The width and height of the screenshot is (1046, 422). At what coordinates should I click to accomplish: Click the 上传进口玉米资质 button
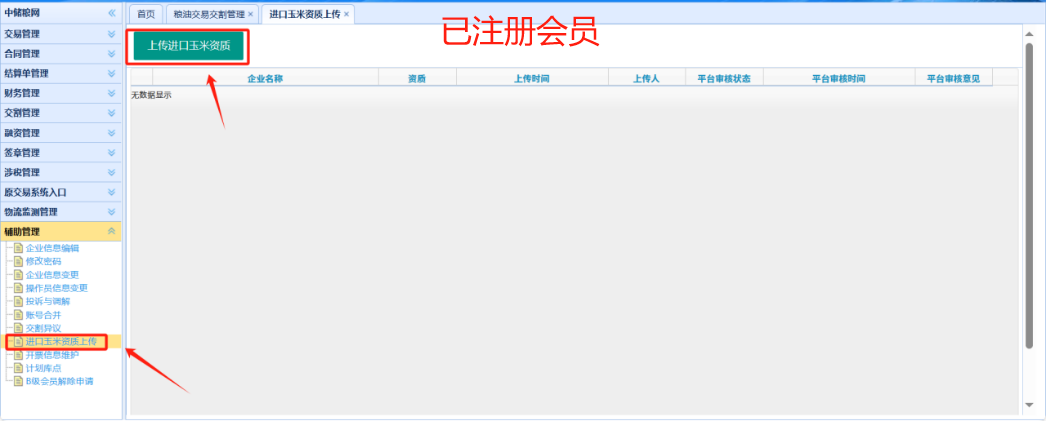[x=189, y=46]
